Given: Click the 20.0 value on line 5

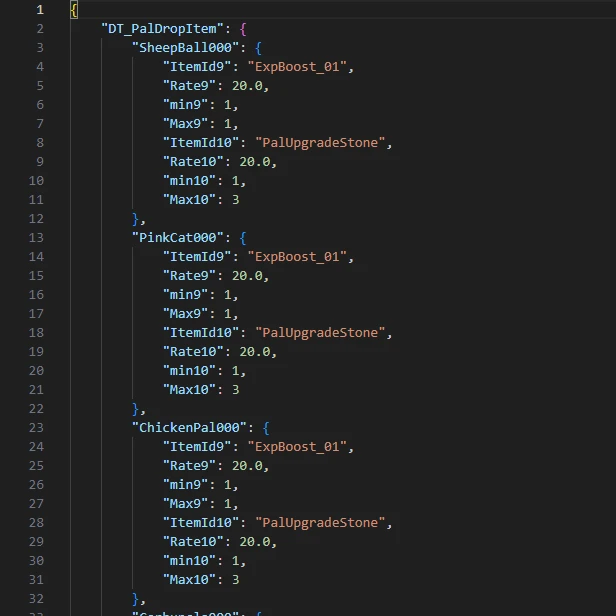Looking at the screenshot, I should [x=247, y=86].
